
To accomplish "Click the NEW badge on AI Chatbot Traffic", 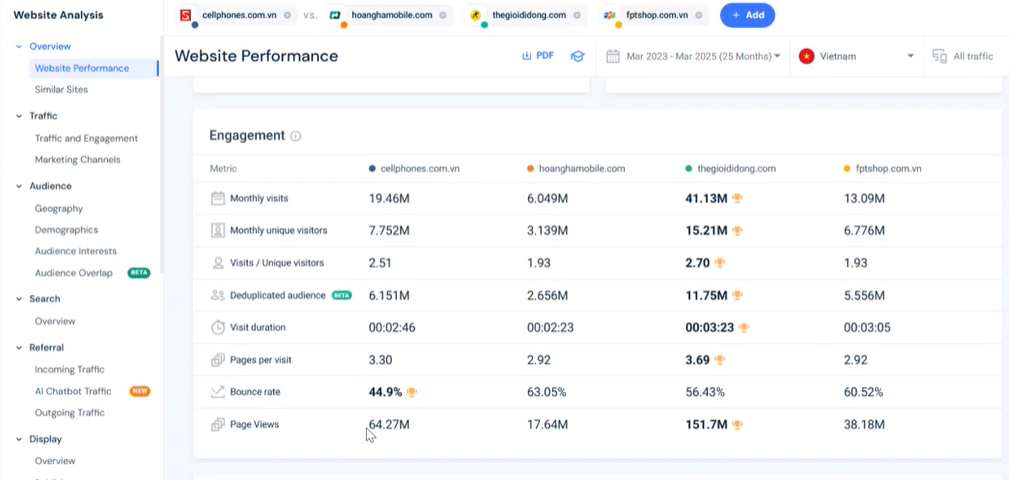I will (x=140, y=391).
